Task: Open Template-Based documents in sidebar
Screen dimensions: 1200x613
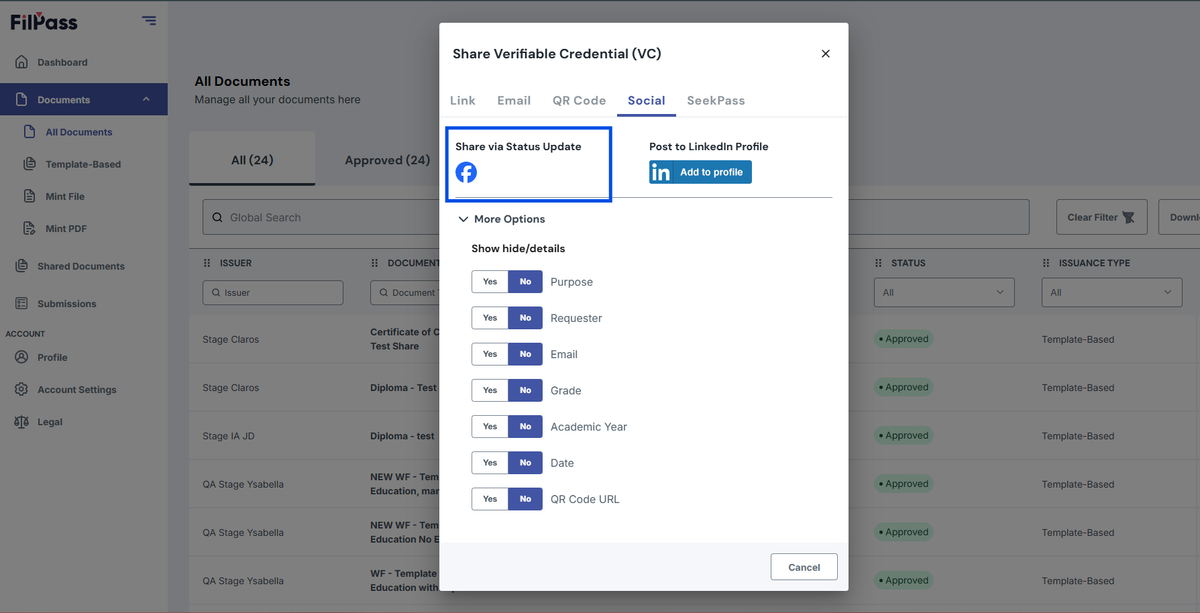Action: click(83, 164)
